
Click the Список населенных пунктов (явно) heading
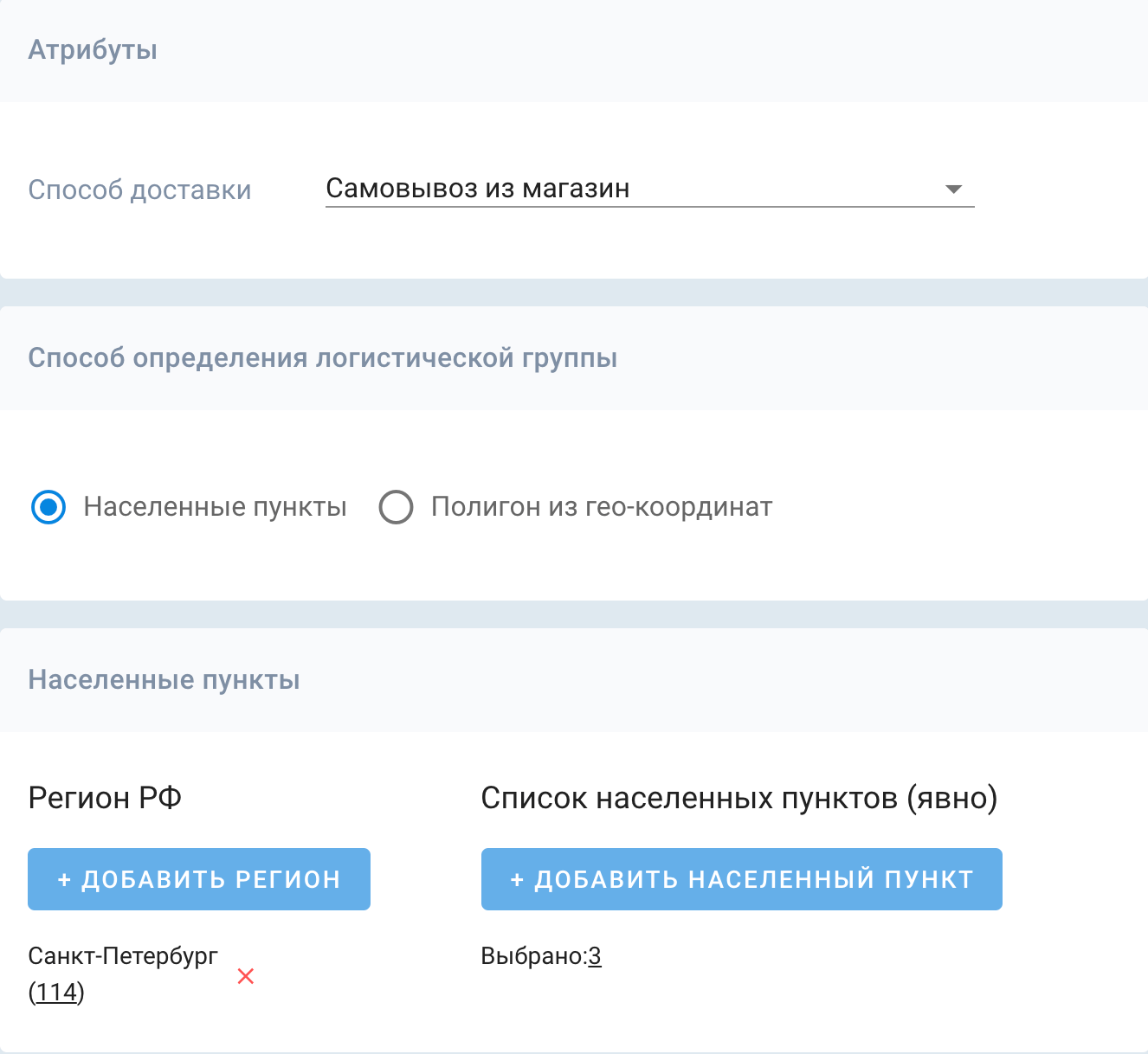click(738, 798)
